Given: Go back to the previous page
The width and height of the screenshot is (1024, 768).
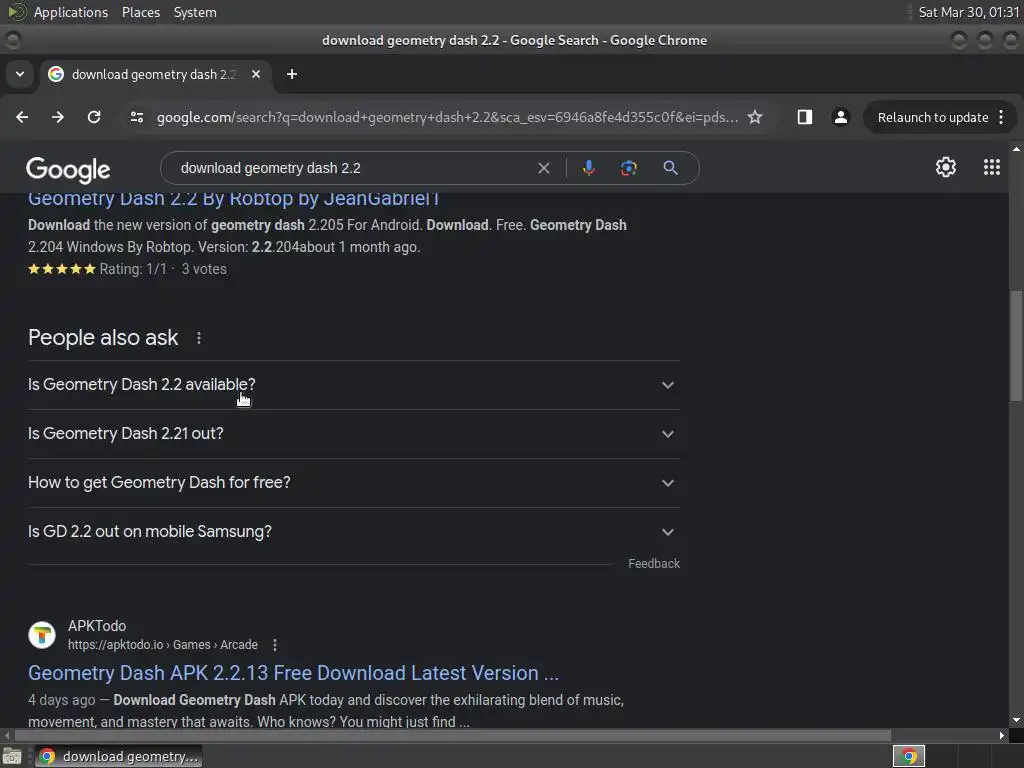Looking at the screenshot, I should [x=22, y=117].
